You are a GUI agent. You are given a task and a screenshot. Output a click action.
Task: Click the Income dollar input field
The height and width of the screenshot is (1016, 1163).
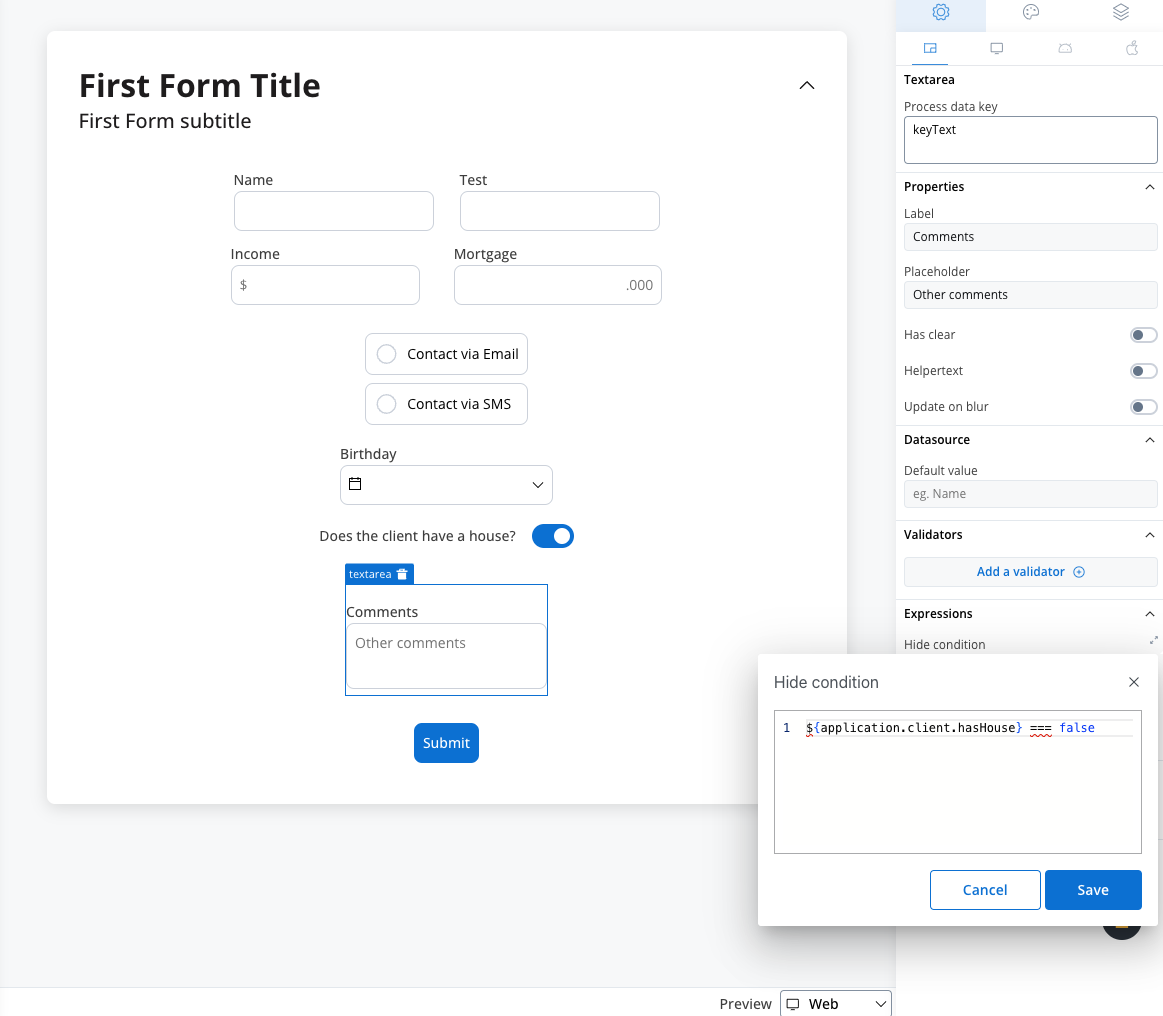(326, 285)
